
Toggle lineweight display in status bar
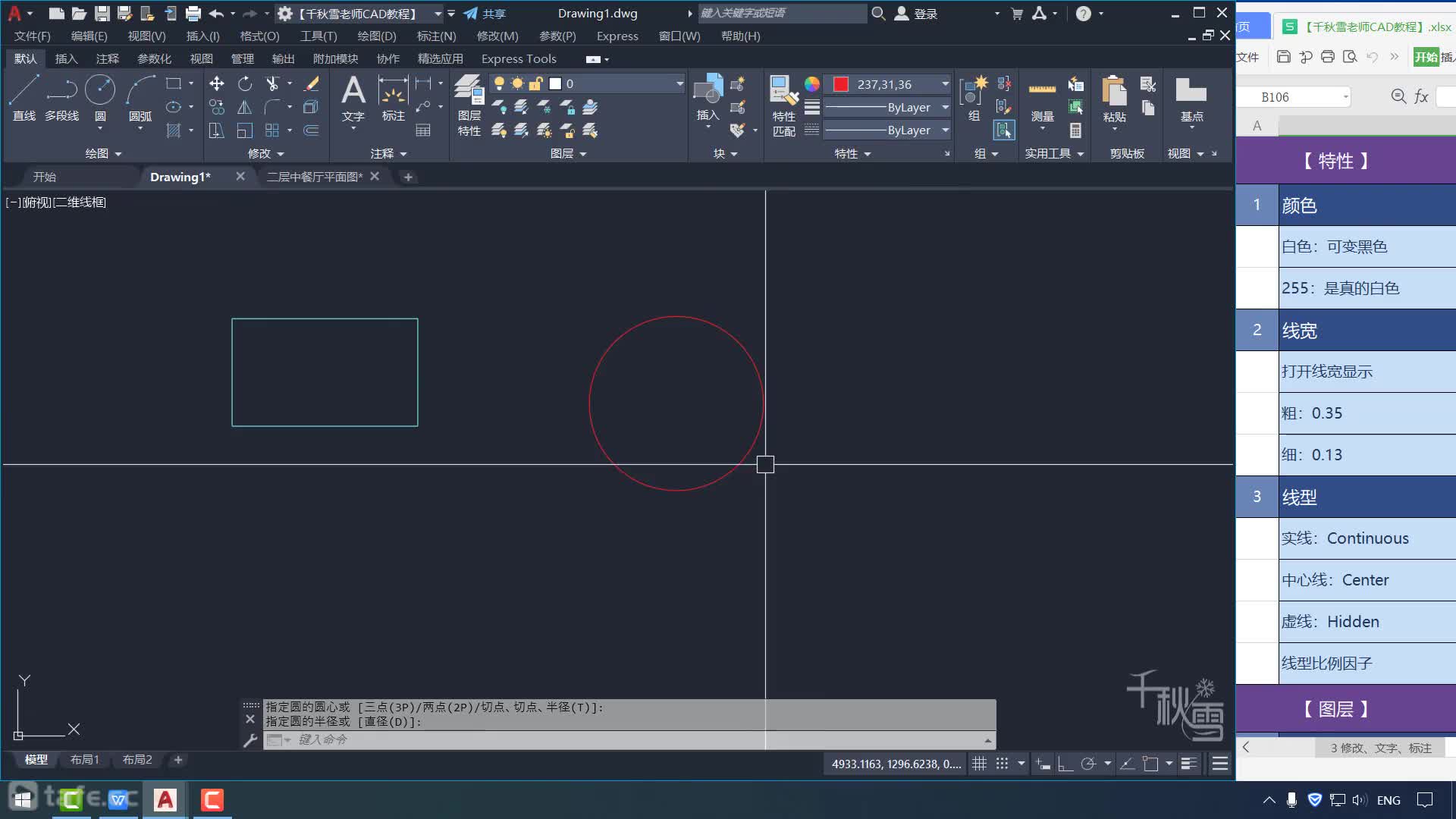(1189, 764)
